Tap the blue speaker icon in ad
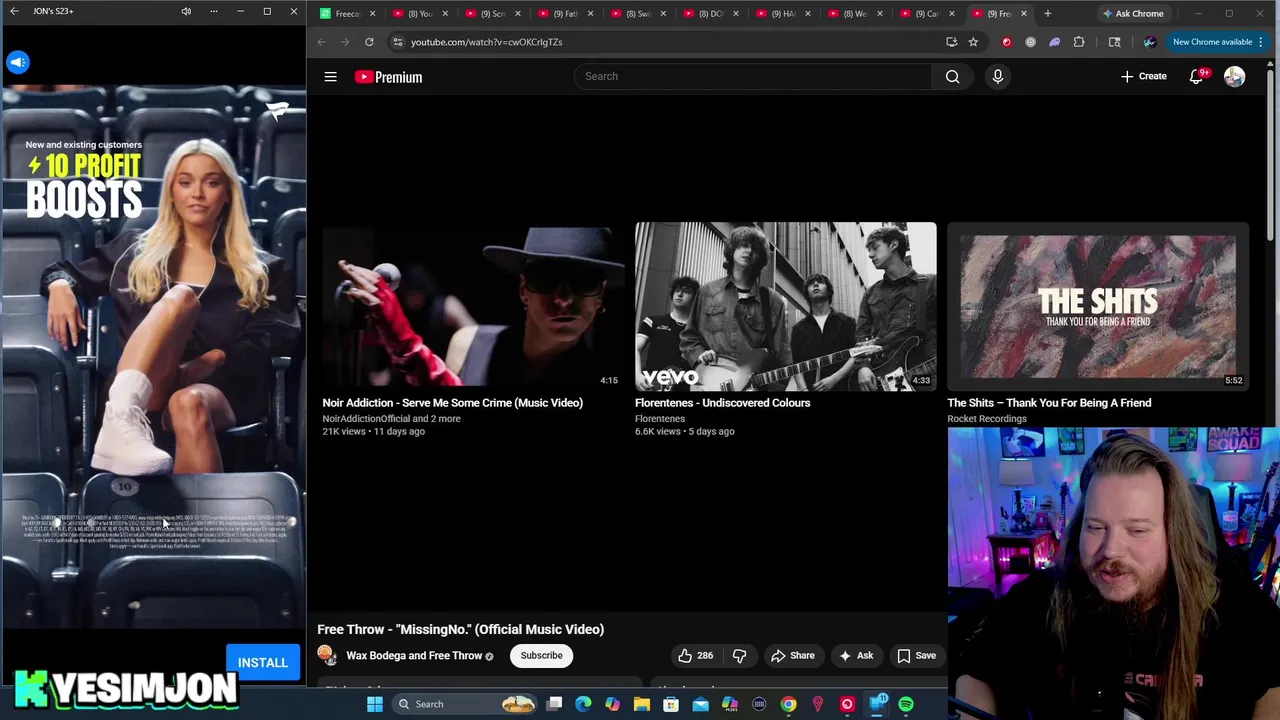 (18, 62)
